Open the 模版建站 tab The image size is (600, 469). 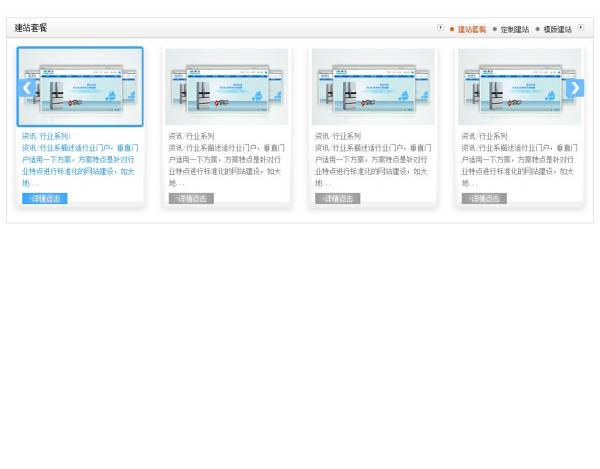(x=558, y=29)
